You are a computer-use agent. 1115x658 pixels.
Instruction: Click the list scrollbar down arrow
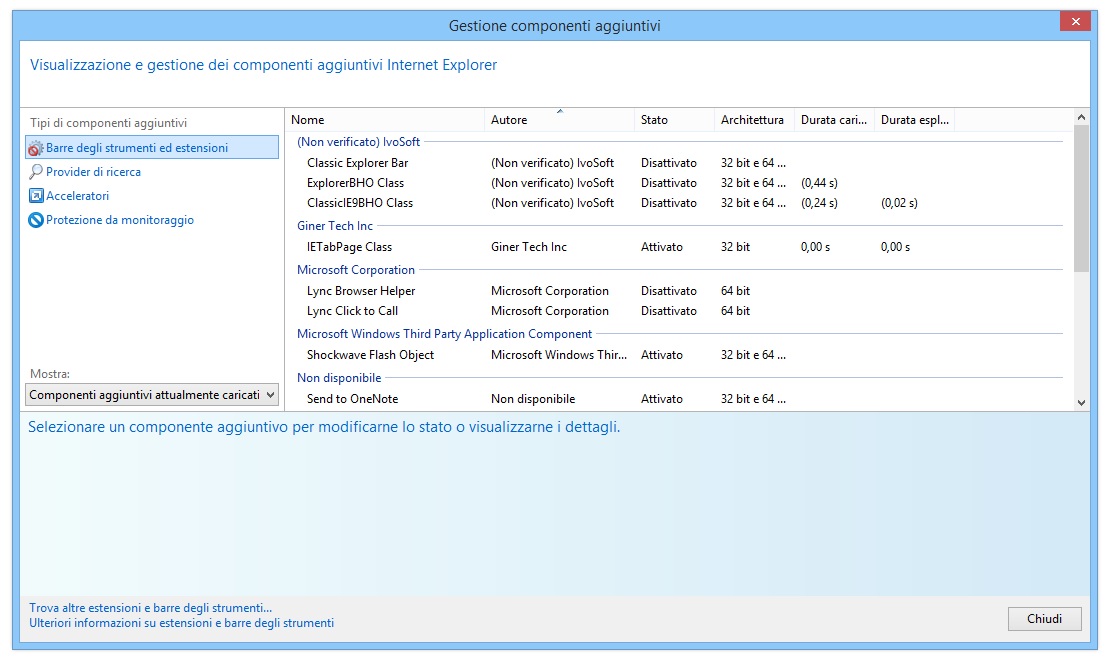pos(1081,403)
